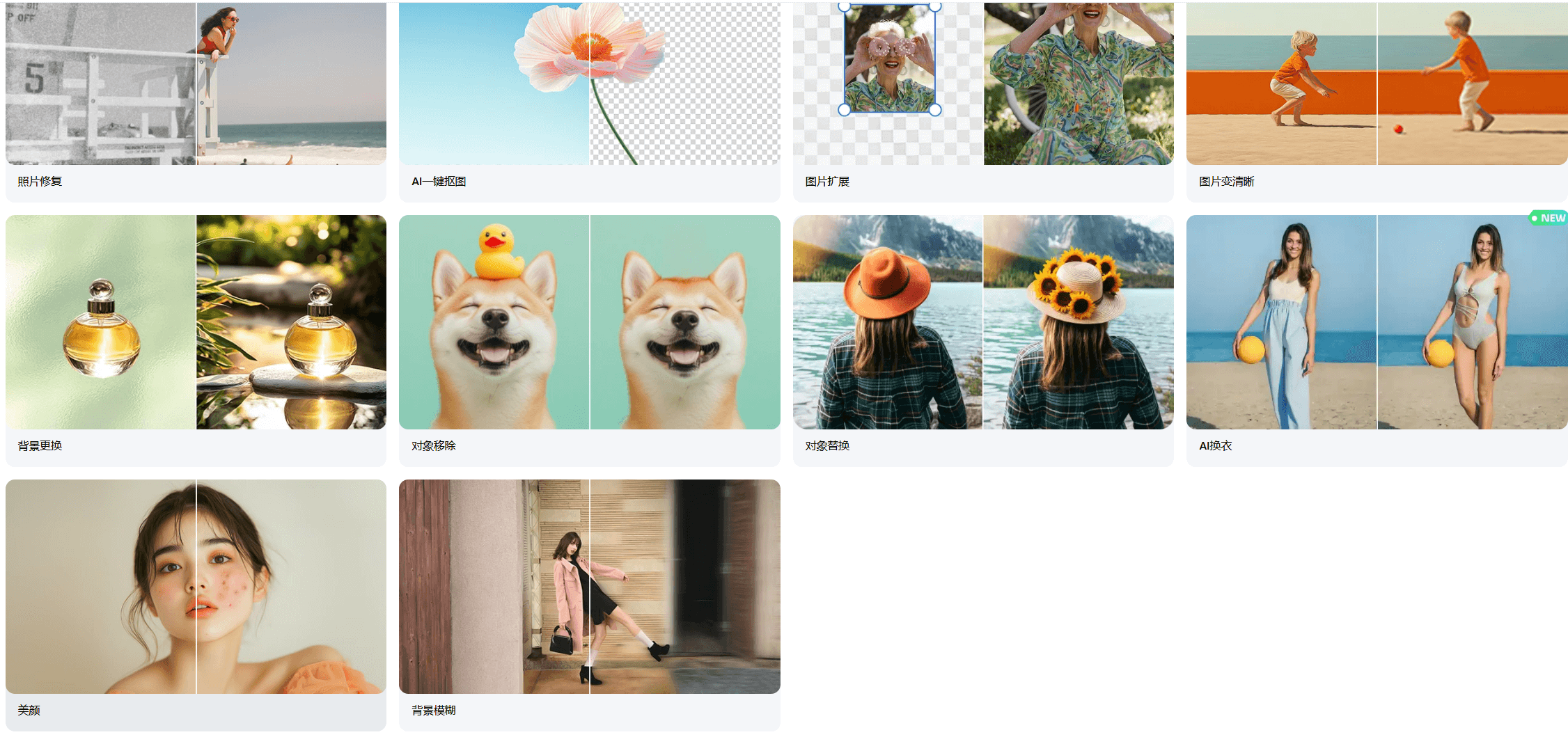Screen dimensions: 1568x737
Task: Click the portrait face retouch comparison image
Action: [x=196, y=586]
